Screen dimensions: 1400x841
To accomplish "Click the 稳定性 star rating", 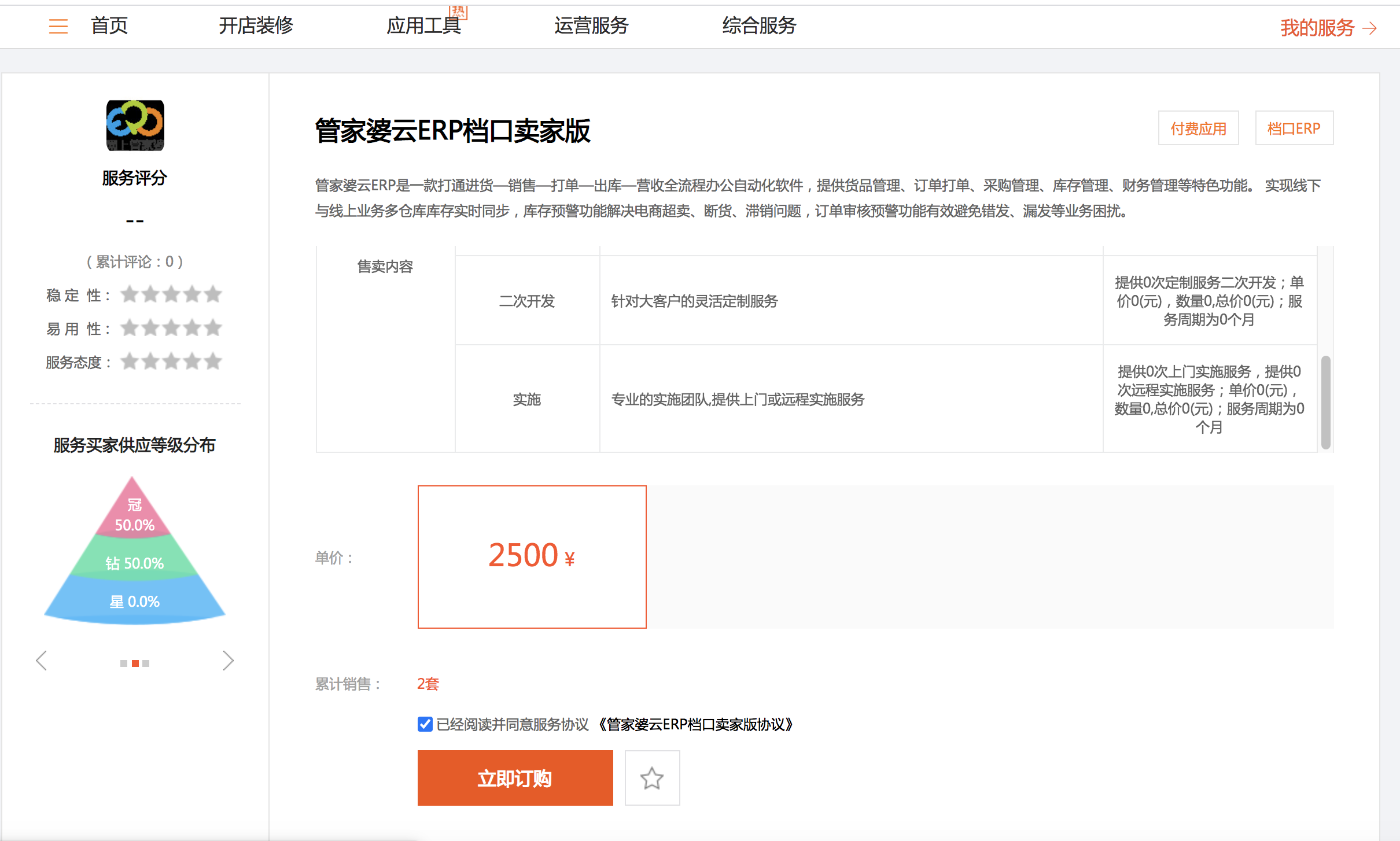I will (171, 295).
